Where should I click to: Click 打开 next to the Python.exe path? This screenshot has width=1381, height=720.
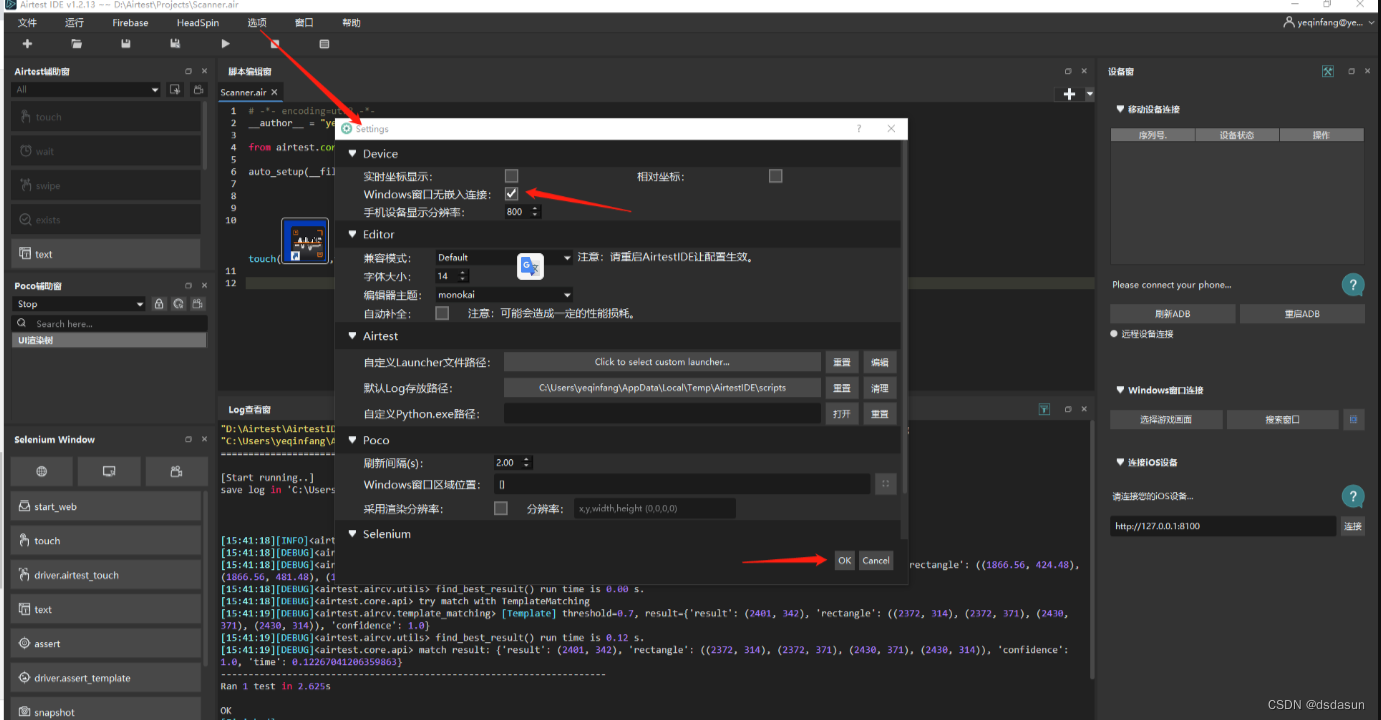(x=842, y=414)
